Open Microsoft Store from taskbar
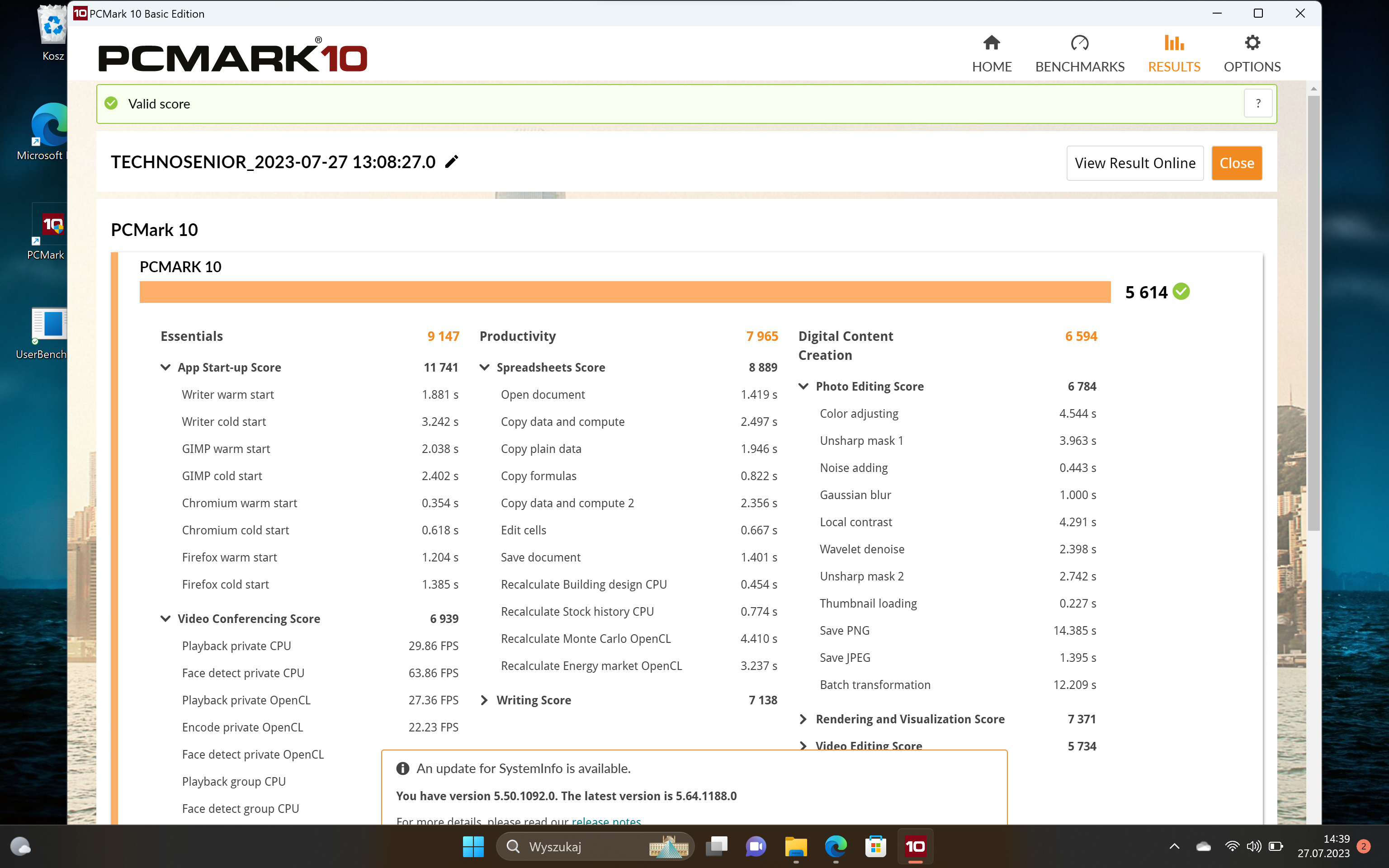Image resolution: width=1389 pixels, height=868 pixels. (x=875, y=846)
